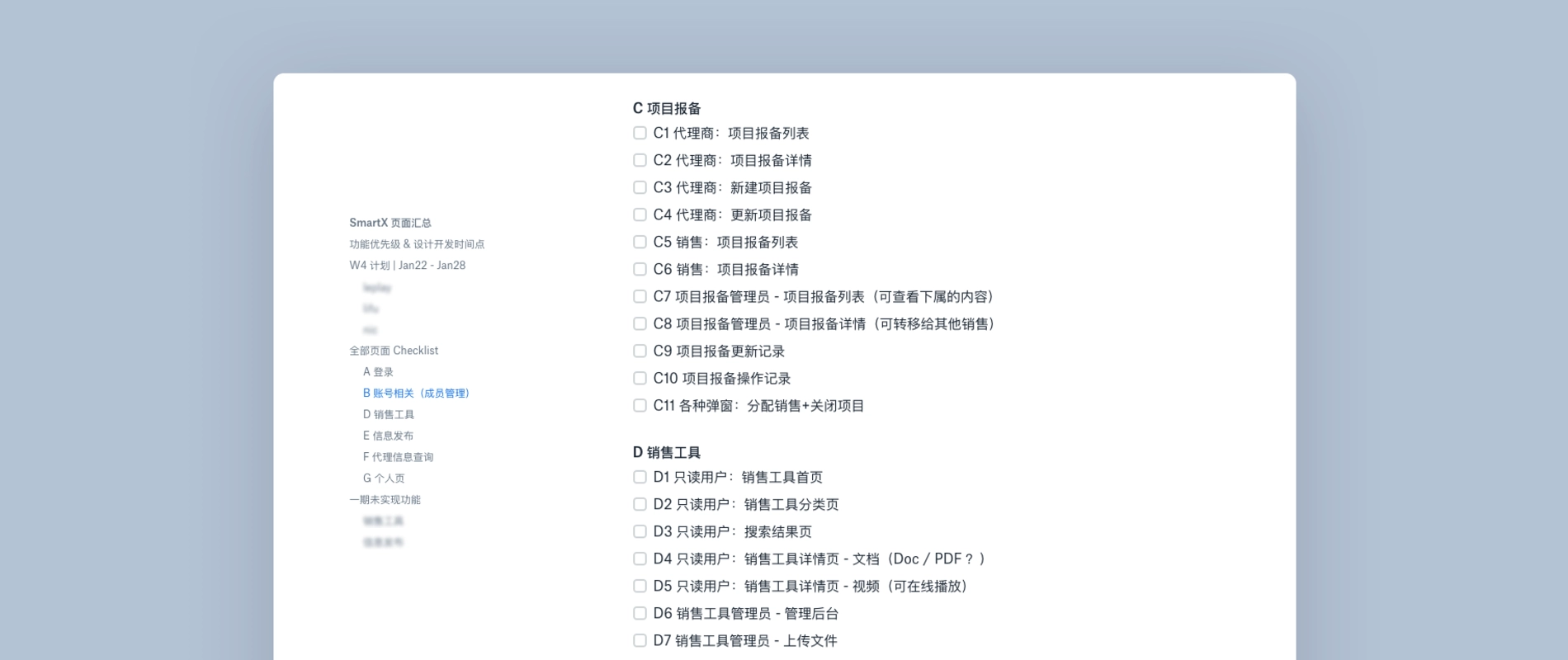Check the C7 项目报备管理员 列表 checkbox
Image resolution: width=1568 pixels, height=660 pixels.
click(x=640, y=296)
